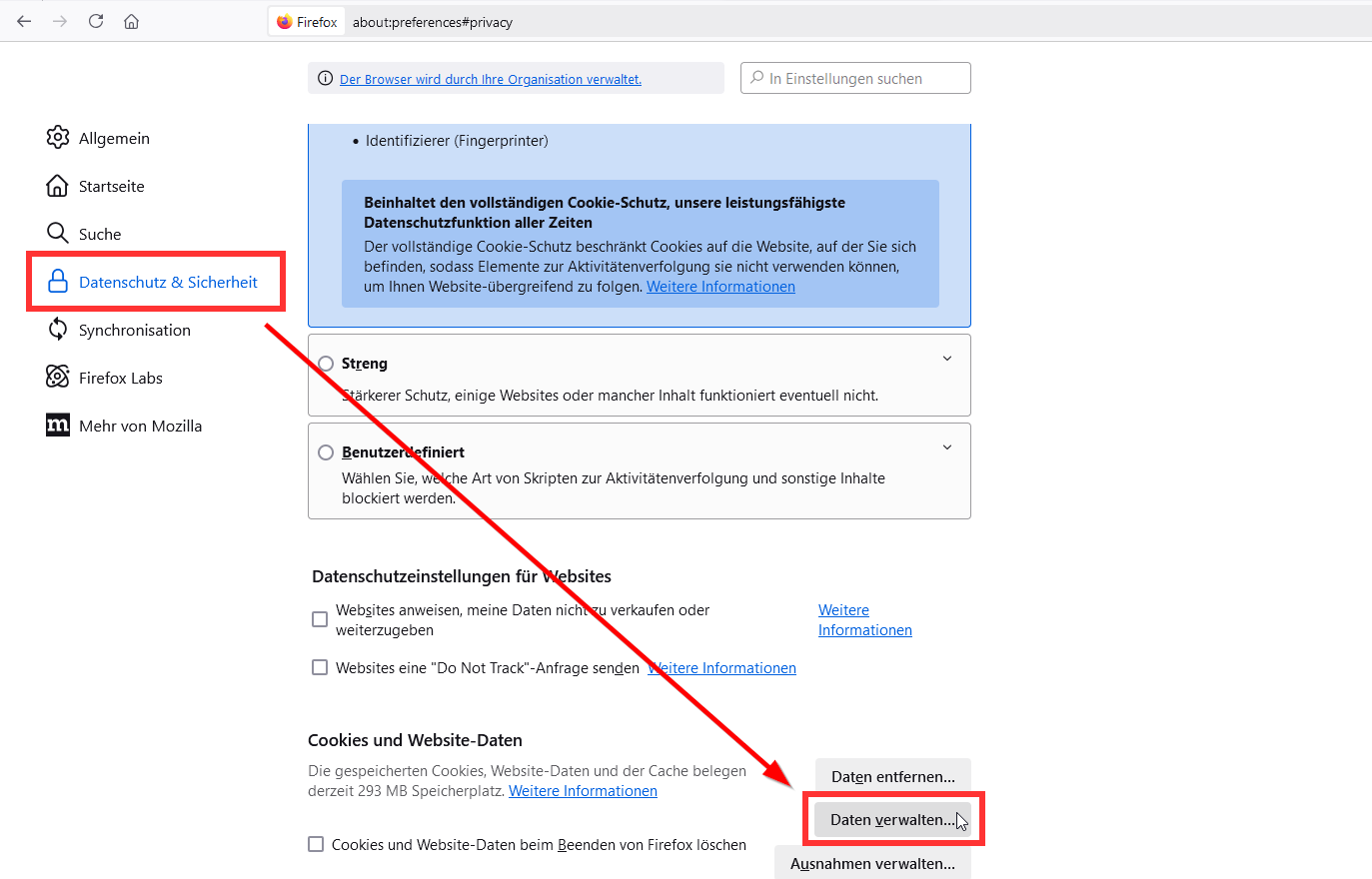Focus the 'In Einstellungen suchen' field
The width and height of the screenshot is (1372, 879).
point(855,78)
